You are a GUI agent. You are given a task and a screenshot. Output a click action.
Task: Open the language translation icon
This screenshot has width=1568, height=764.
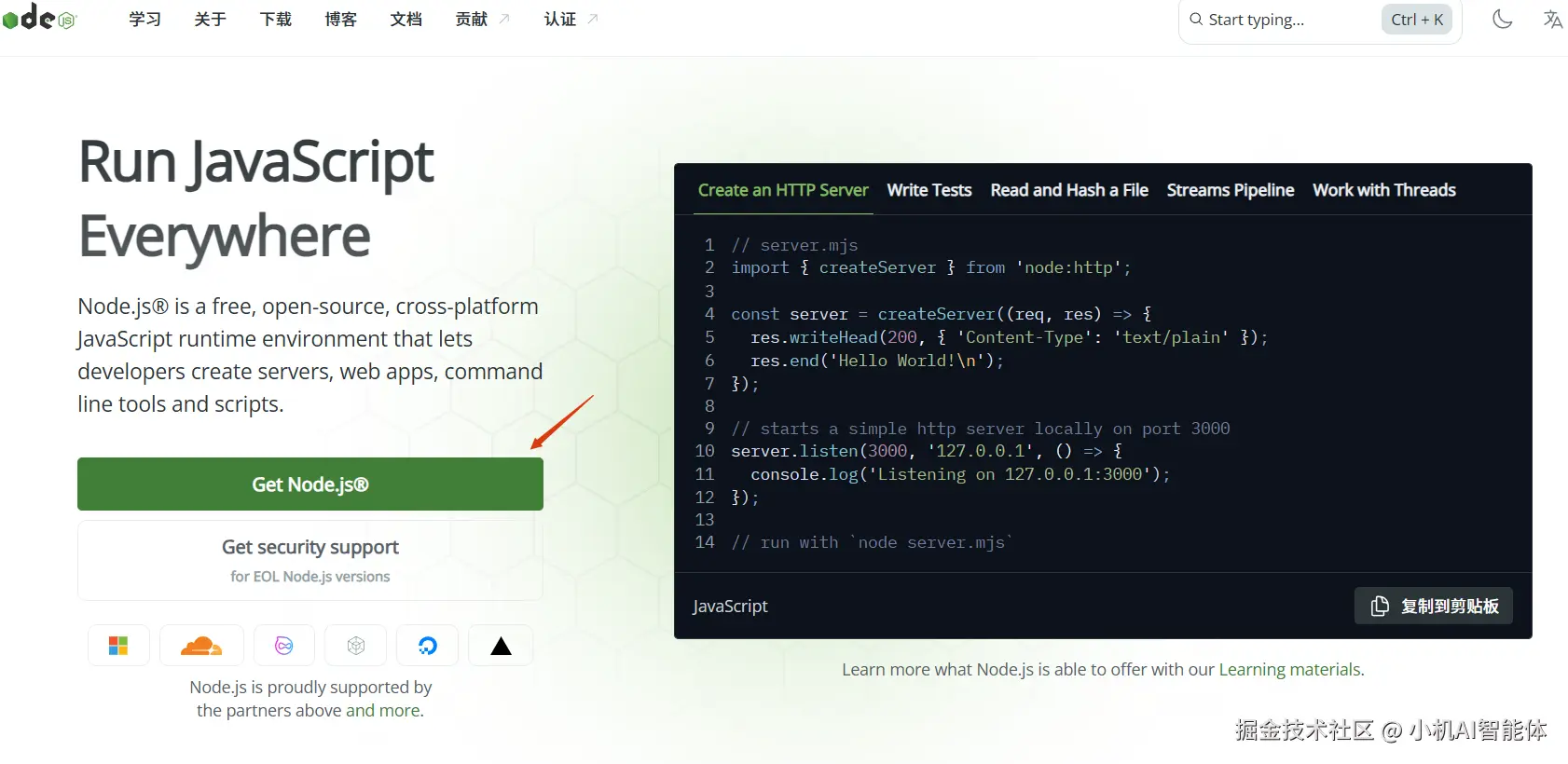1552,19
